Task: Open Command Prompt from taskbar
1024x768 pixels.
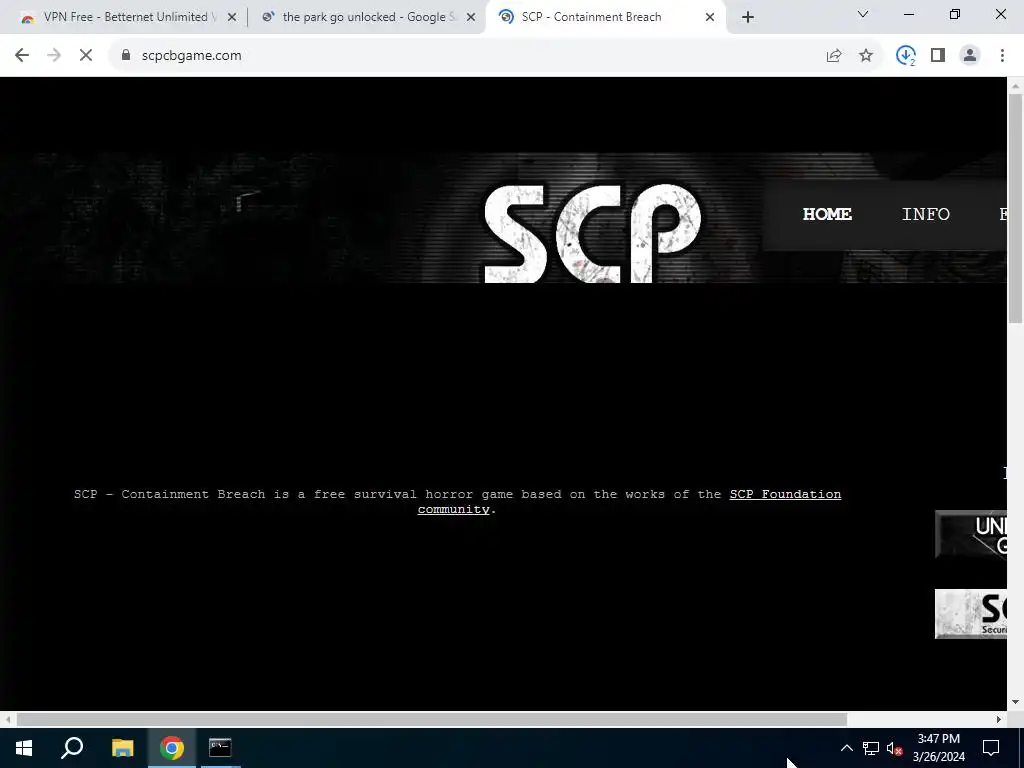Action: click(x=220, y=748)
